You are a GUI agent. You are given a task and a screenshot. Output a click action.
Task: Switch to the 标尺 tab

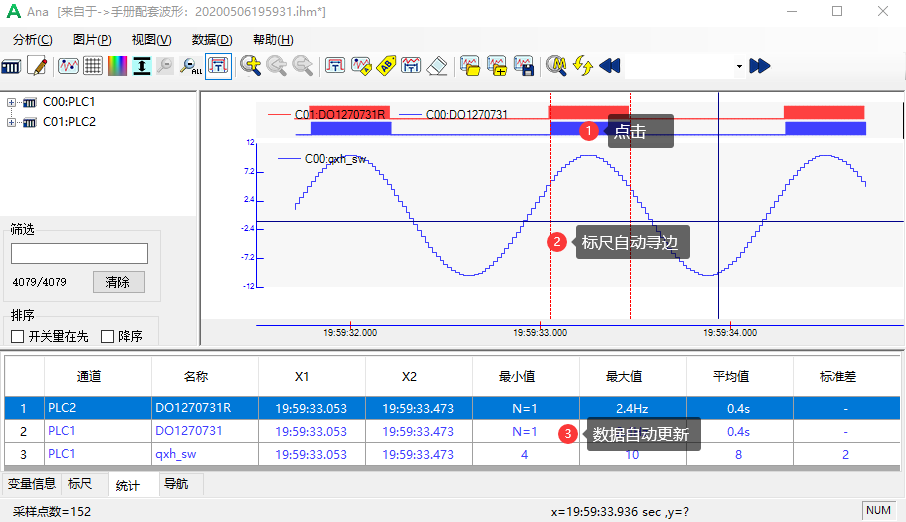(80, 484)
